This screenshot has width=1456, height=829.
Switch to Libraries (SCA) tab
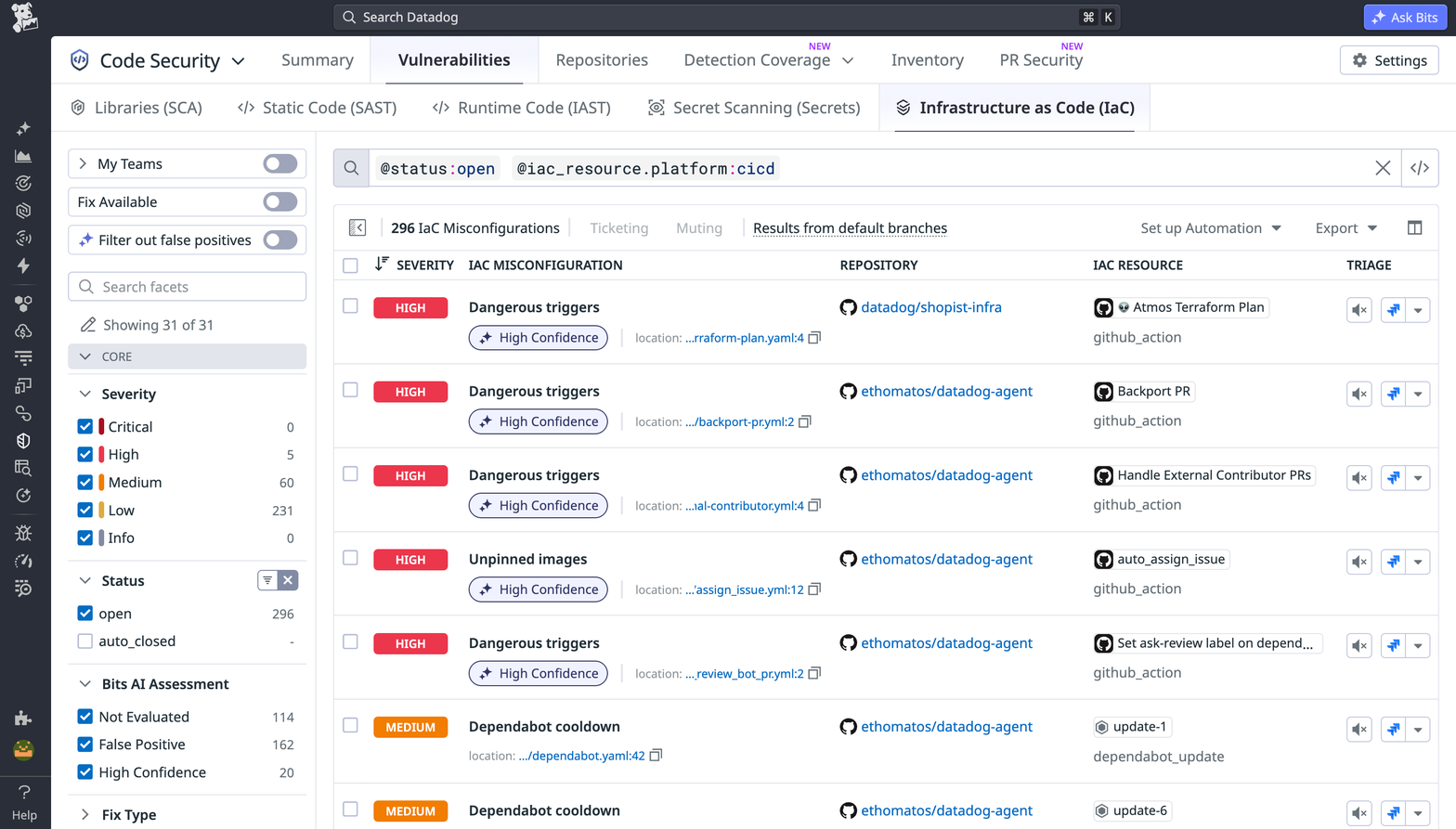[136, 108]
